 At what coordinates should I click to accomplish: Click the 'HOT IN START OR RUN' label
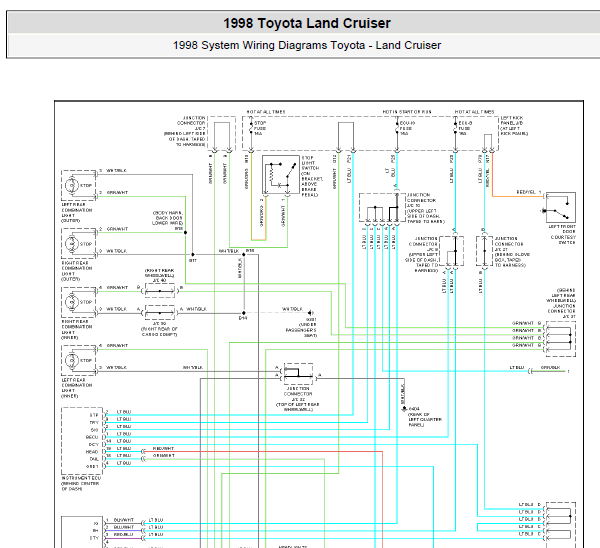point(407,112)
